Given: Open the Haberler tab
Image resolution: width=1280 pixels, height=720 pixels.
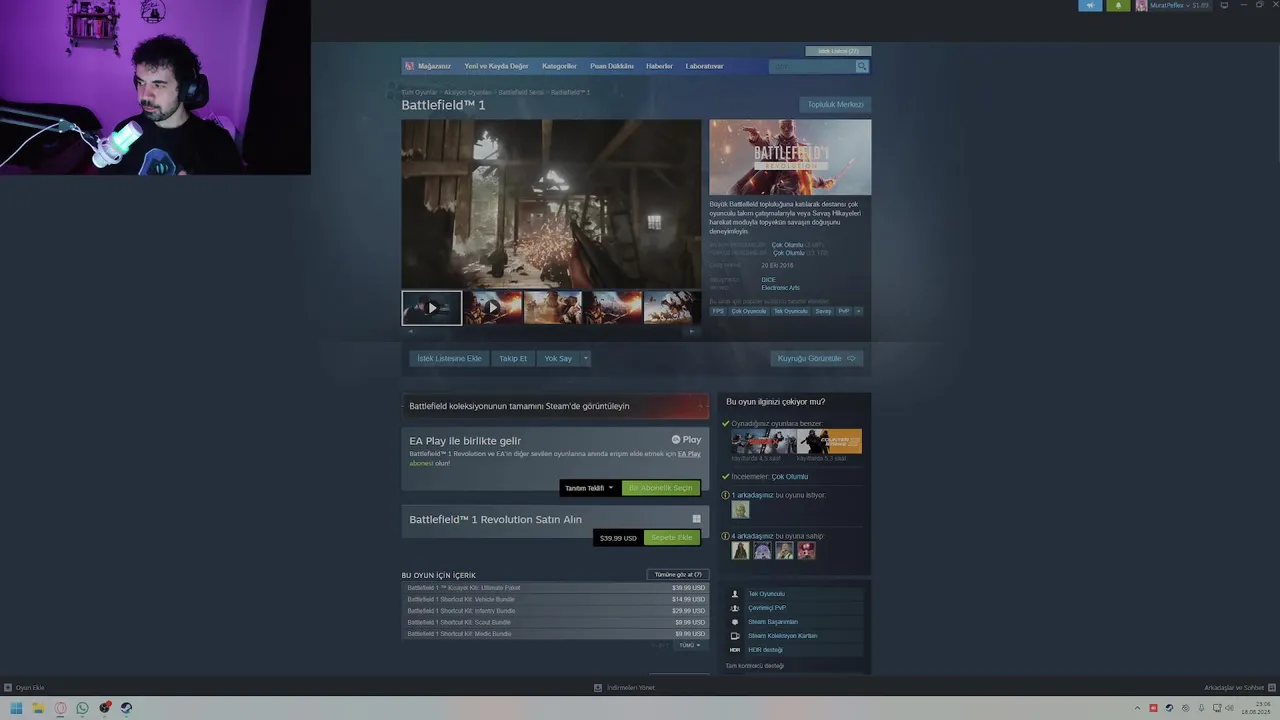Looking at the screenshot, I should (x=659, y=66).
